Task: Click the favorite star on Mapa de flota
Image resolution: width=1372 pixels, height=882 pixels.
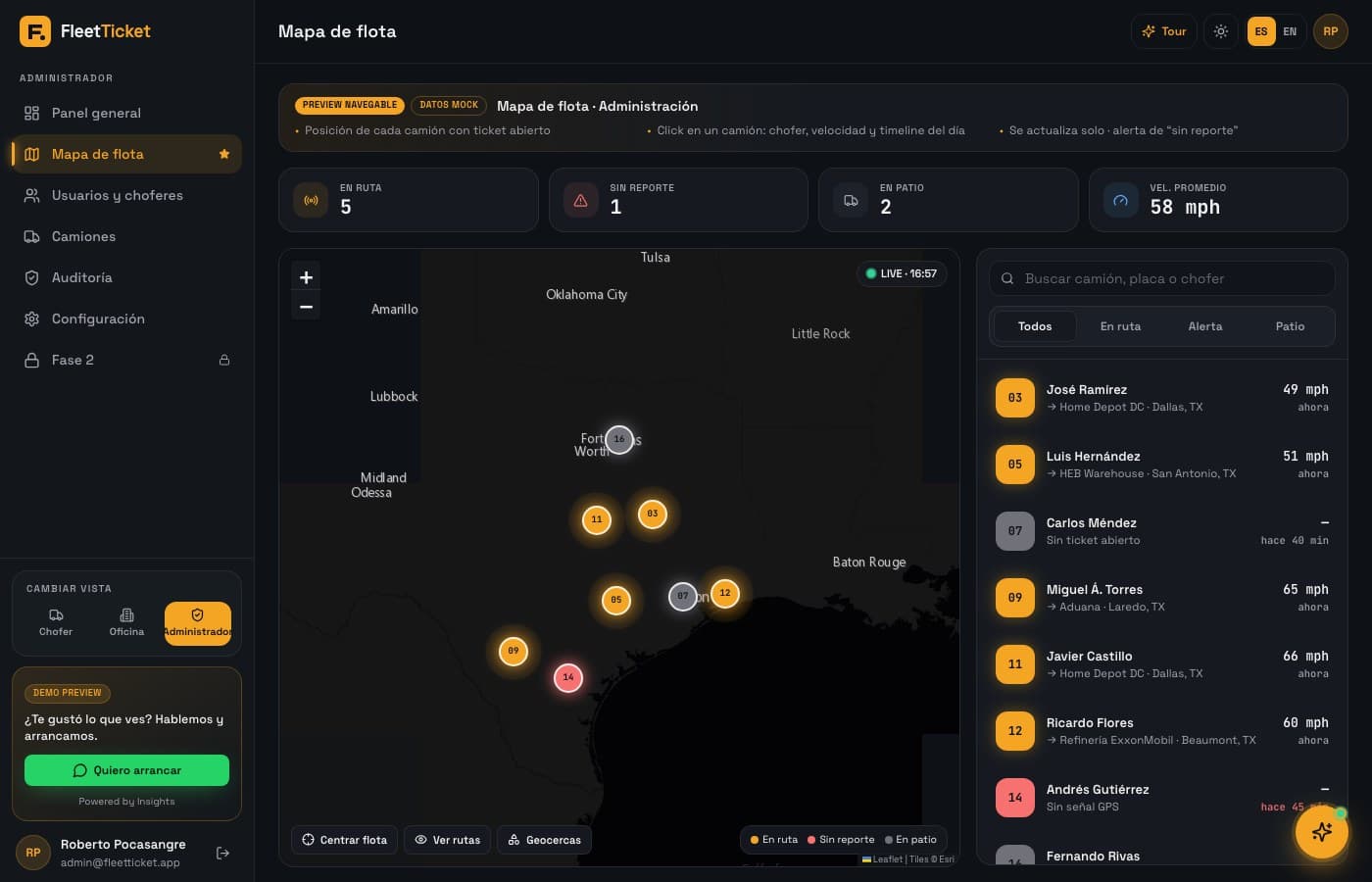Action: coord(224,154)
